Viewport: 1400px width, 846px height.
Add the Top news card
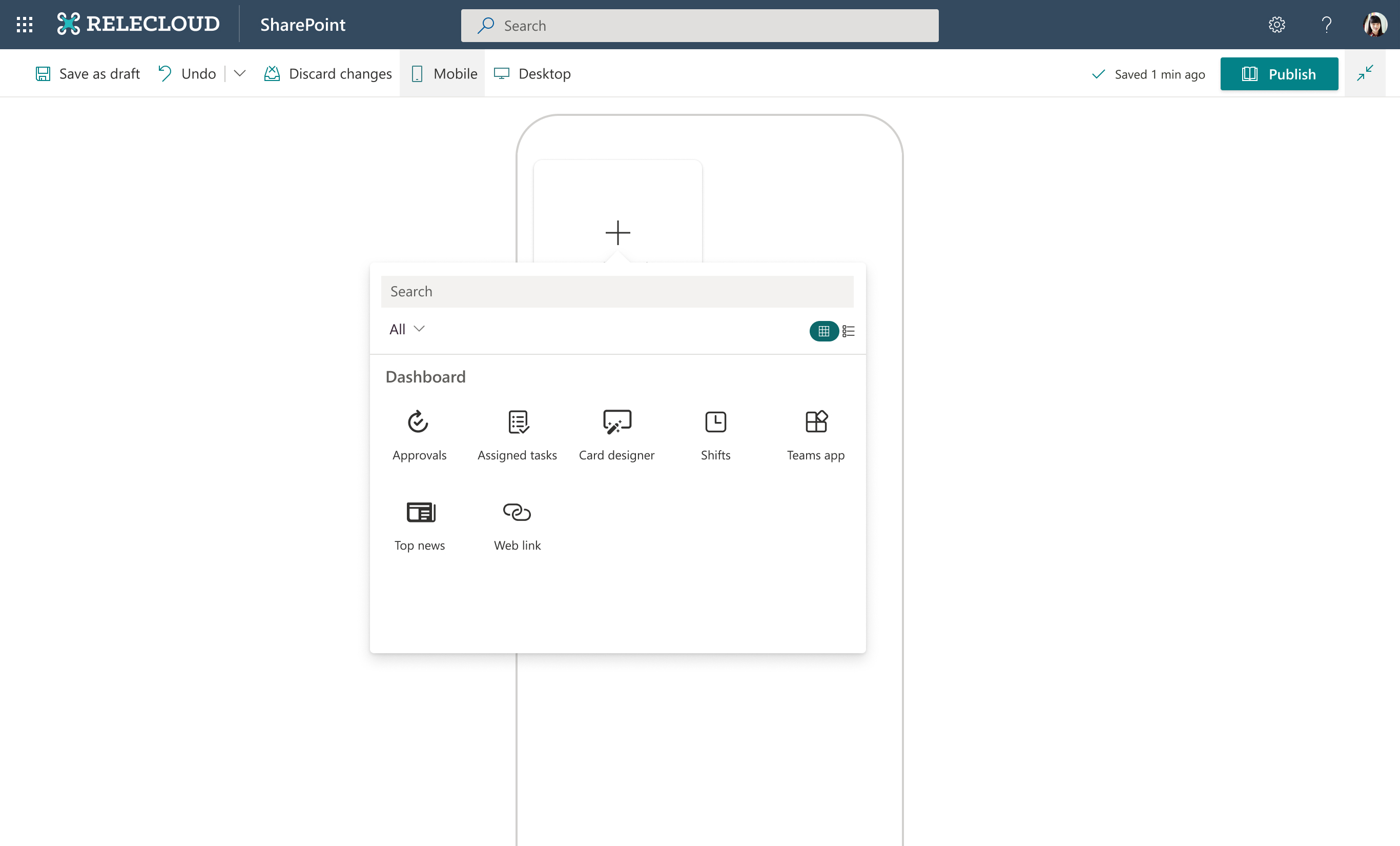click(x=420, y=526)
